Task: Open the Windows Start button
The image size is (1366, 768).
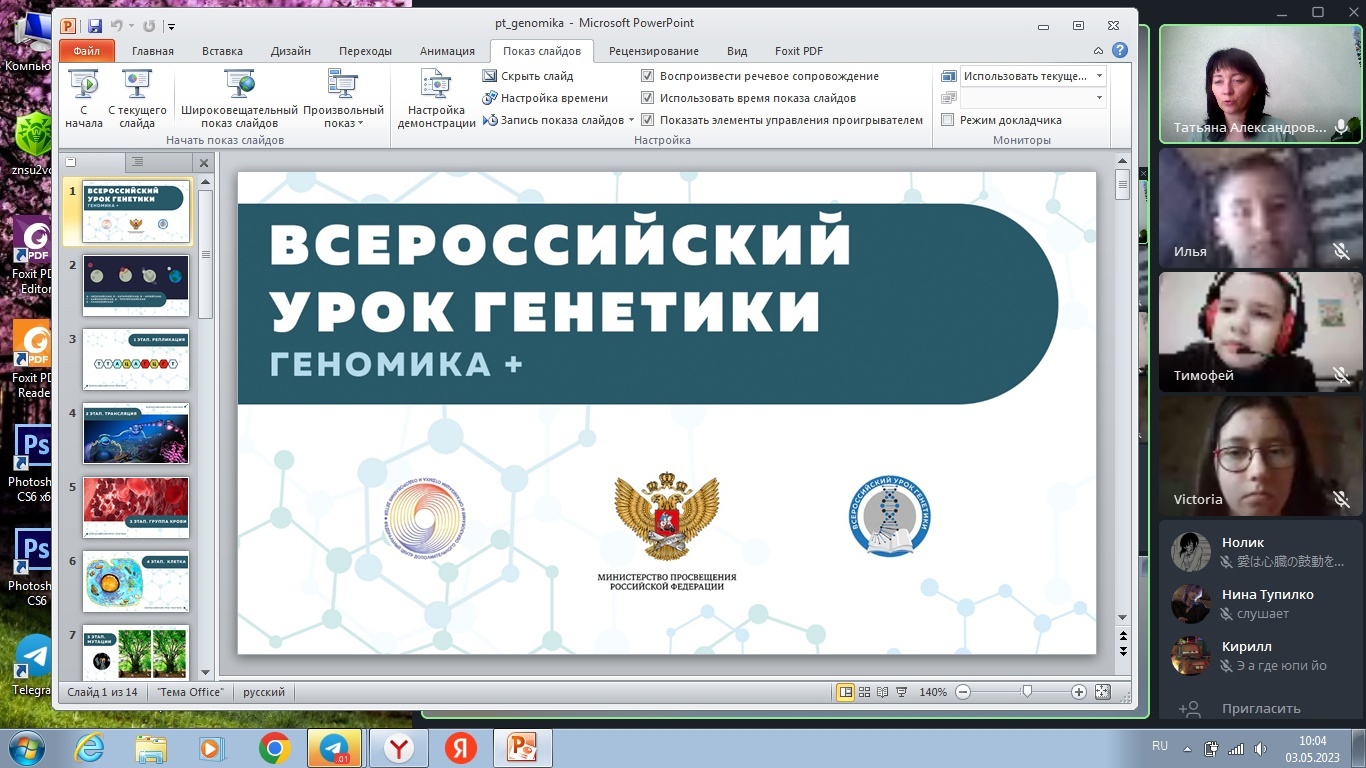Action: coord(26,748)
